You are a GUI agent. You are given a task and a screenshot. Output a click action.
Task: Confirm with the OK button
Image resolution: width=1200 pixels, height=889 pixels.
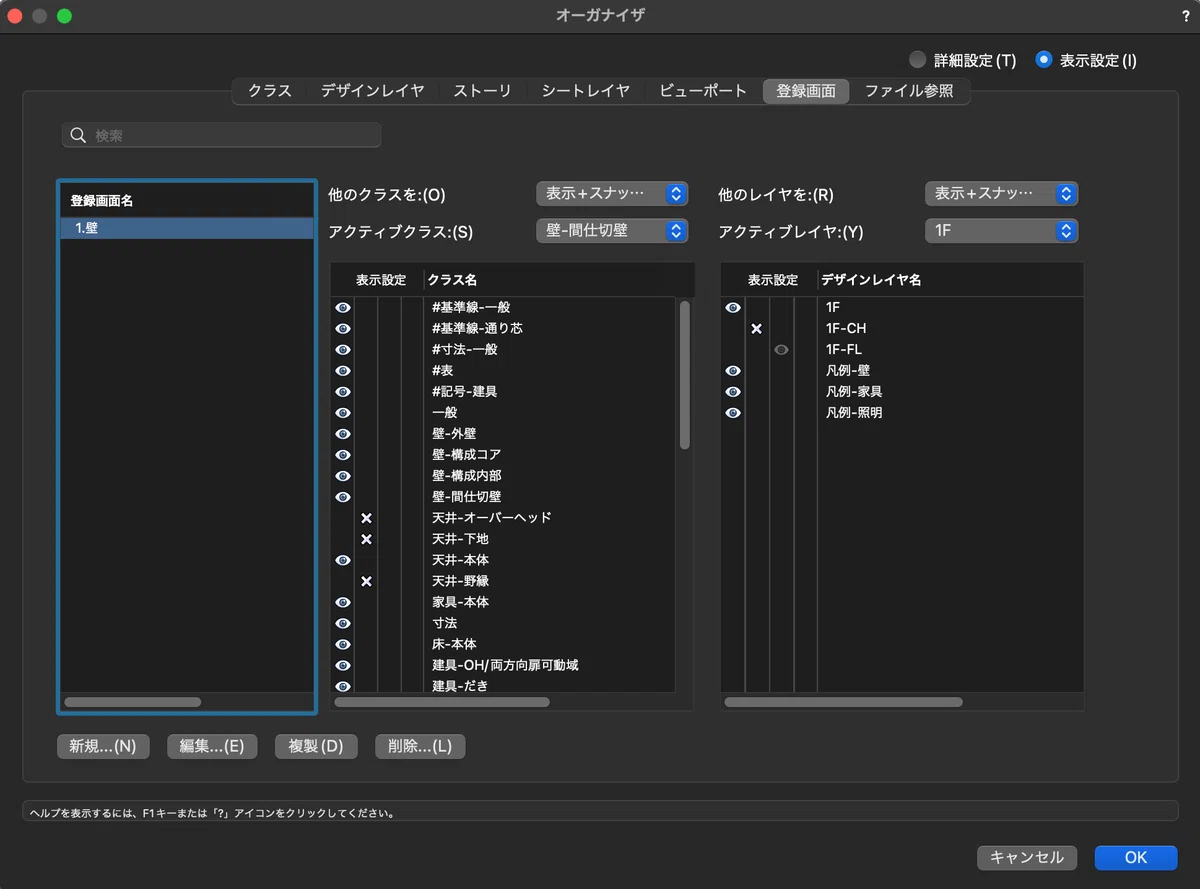coord(1136,857)
